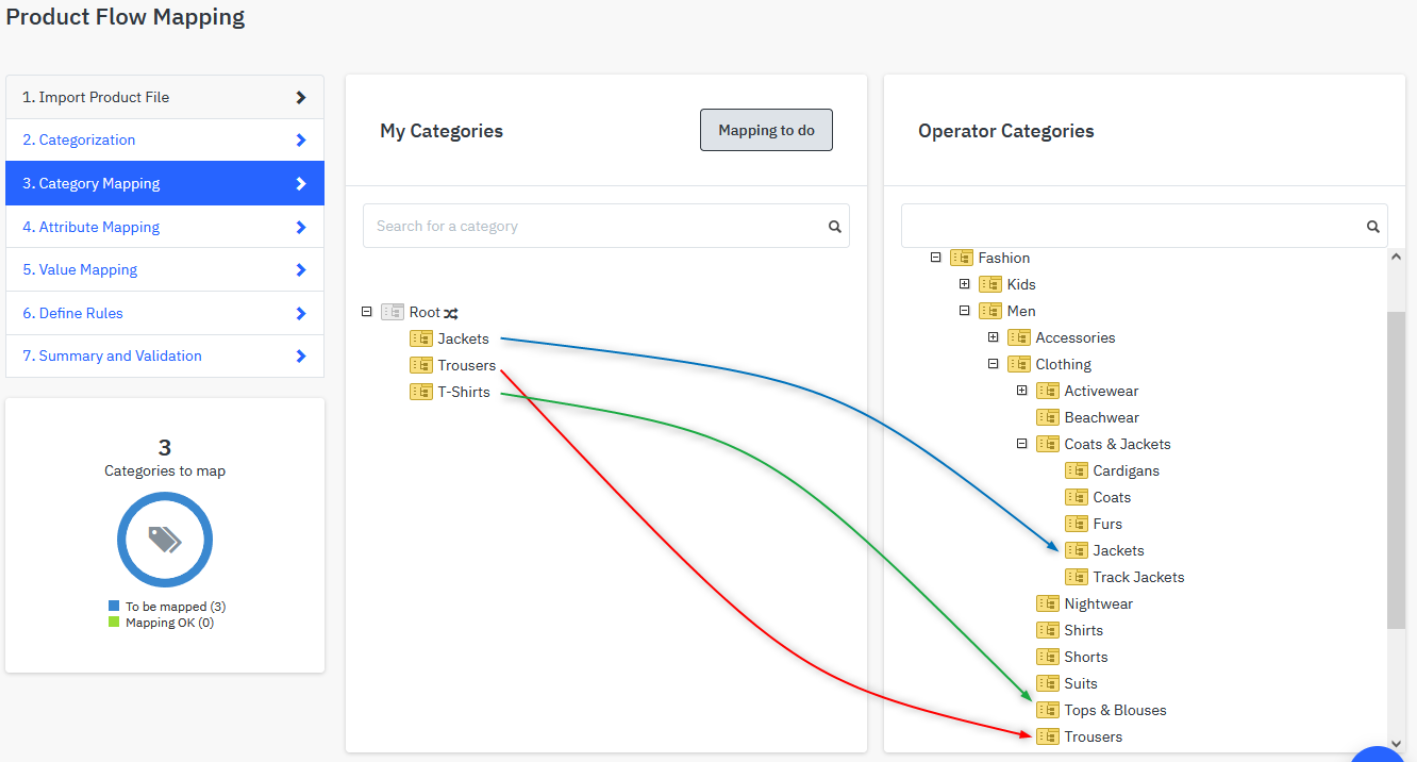Select Trousers label in Operator Categories
The width and height of the screenshot is (1417, 762).
(1093, 737)
